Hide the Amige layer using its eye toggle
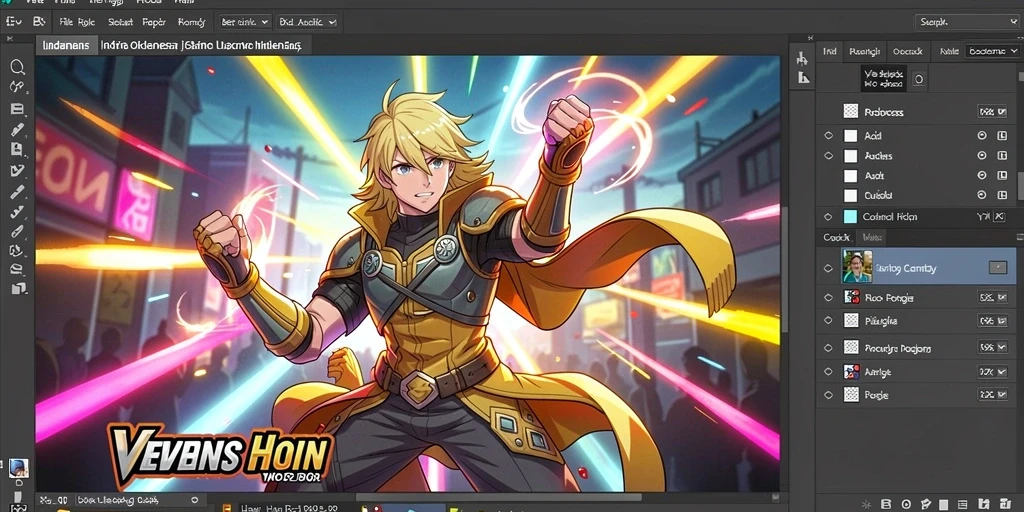 tap(829, 372)
